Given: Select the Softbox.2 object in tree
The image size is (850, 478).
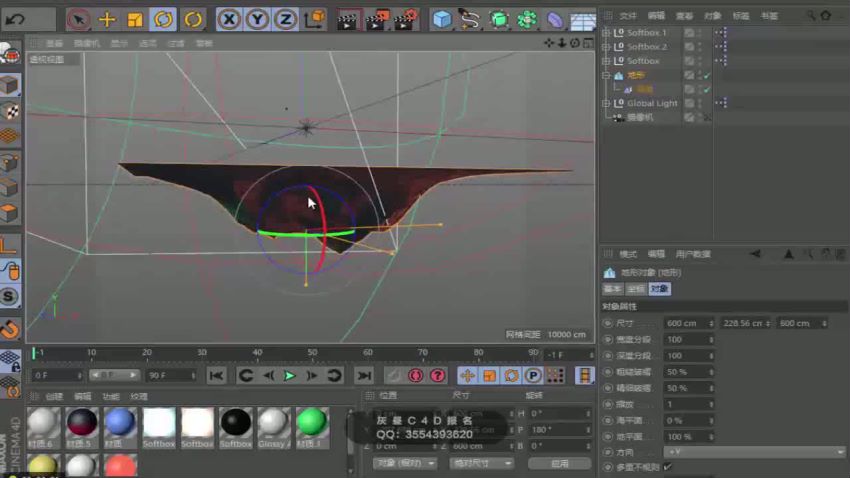Looking at the screenshot, I should point(647,47).
